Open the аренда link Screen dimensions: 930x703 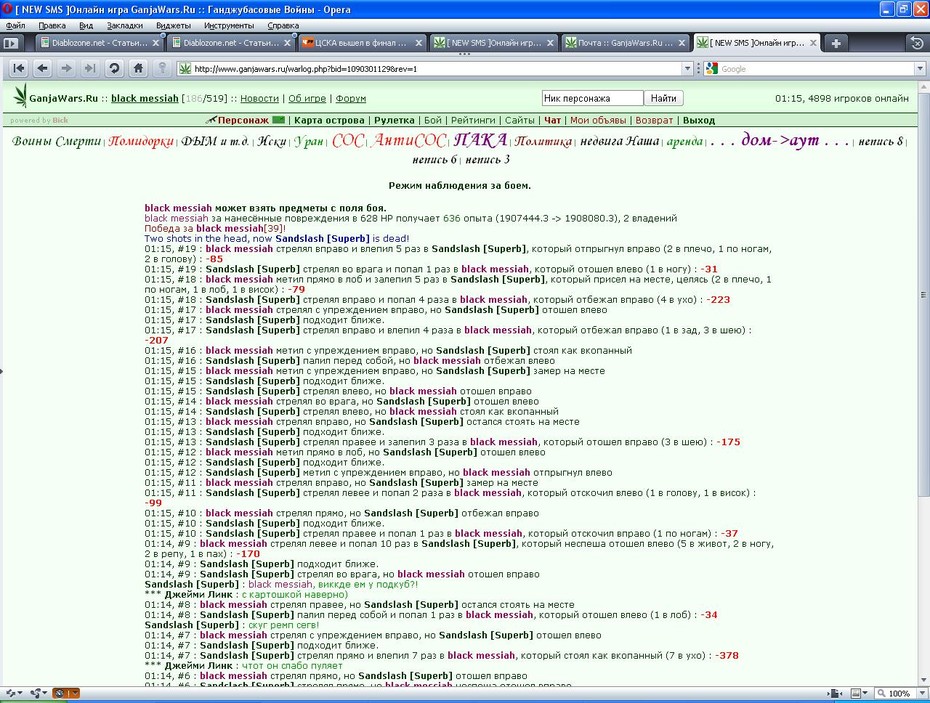685,141
